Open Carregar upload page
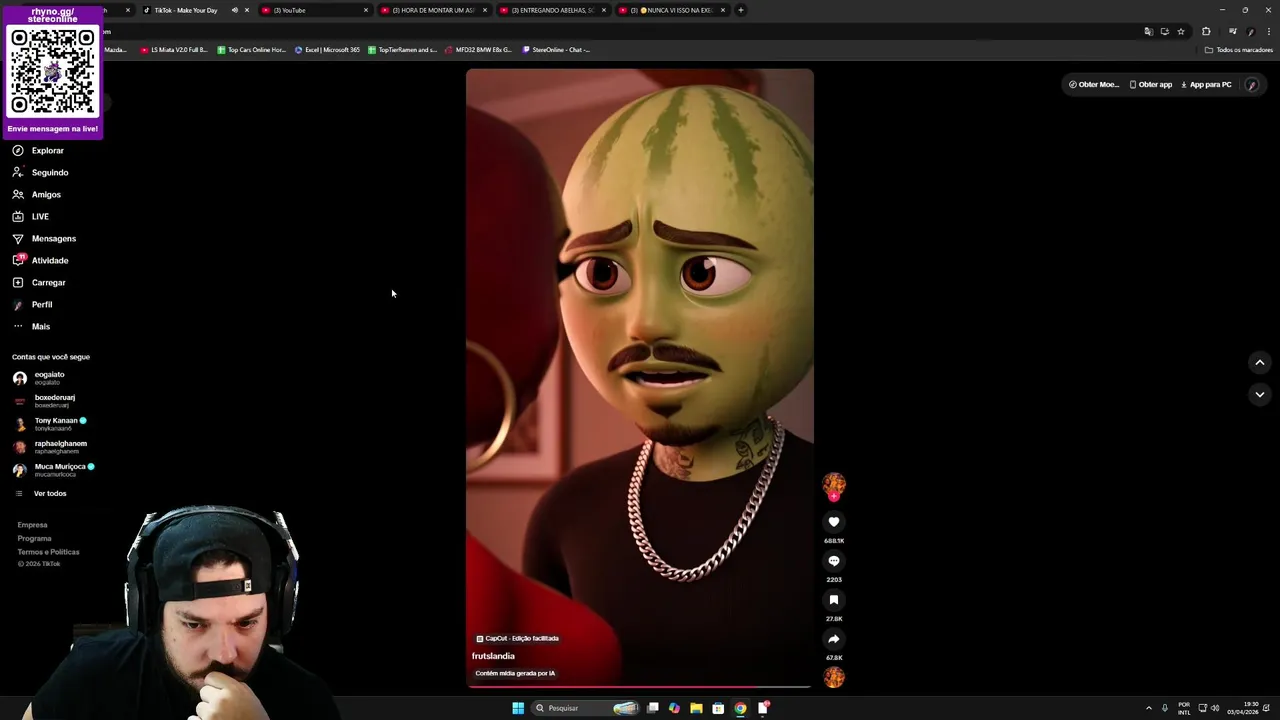Image resolution: width=1280 pixels, height=720 pixels. point(39,283)
